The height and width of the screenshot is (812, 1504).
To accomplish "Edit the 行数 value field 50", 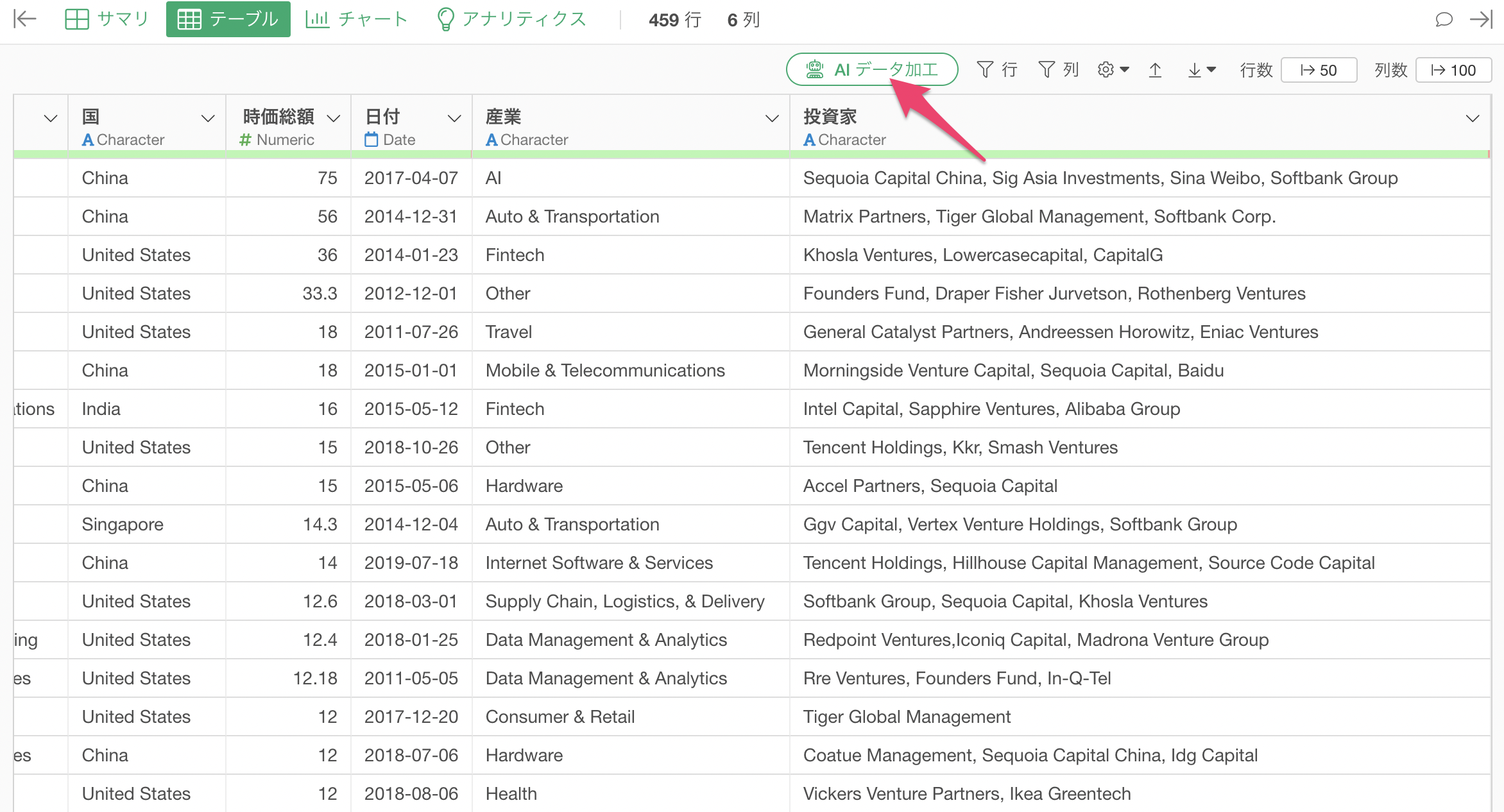I will tap(1319, 70).
